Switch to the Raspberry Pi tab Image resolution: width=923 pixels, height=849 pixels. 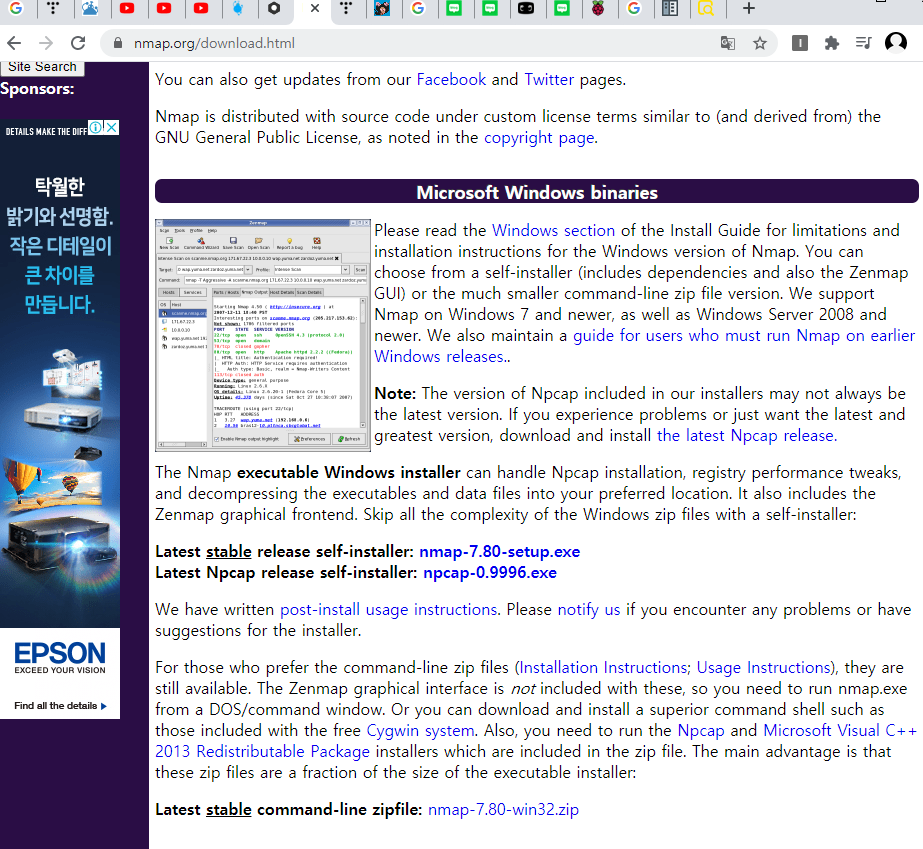598,8
